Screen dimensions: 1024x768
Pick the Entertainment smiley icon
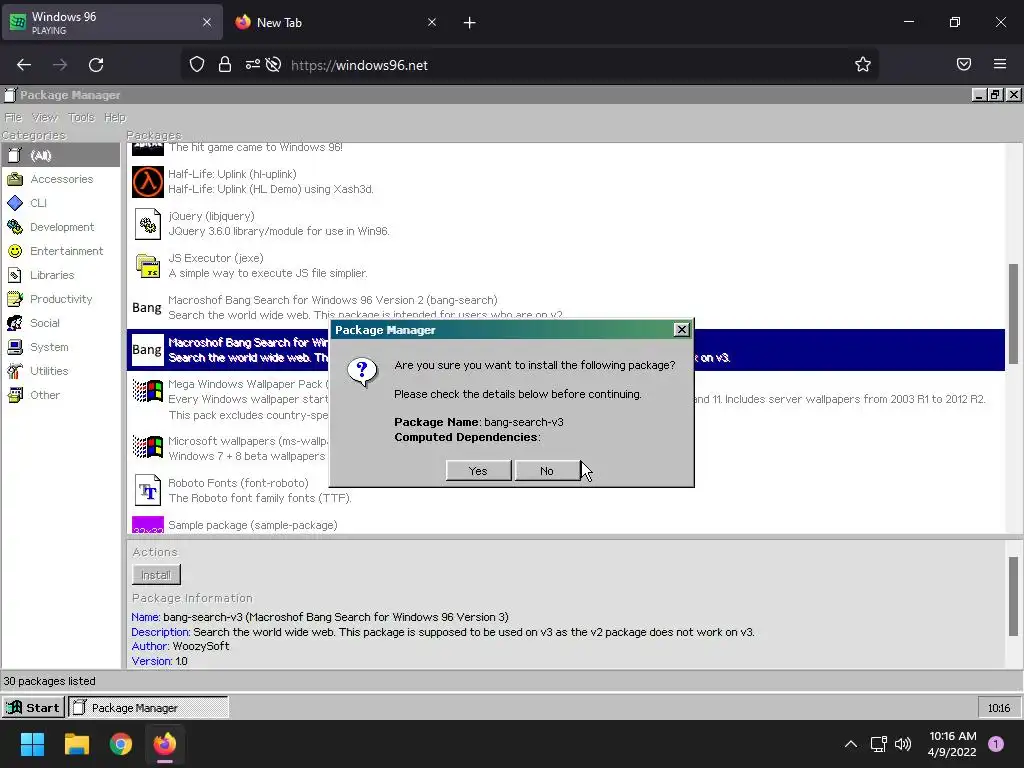click(14, 251)
